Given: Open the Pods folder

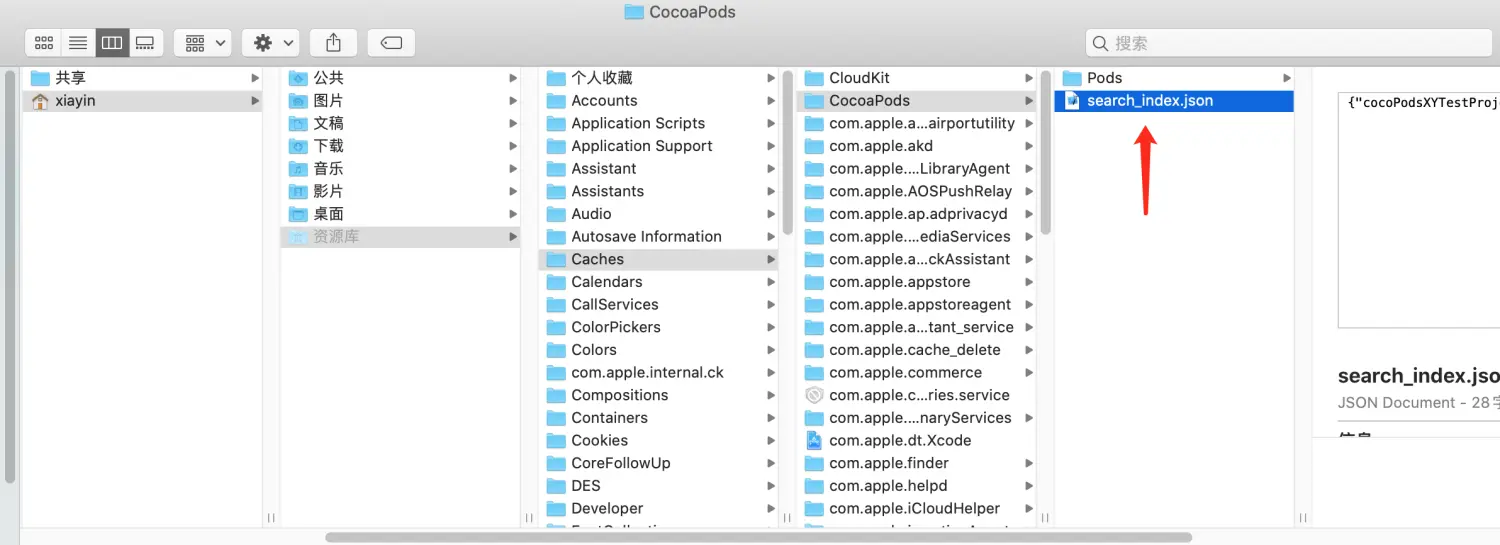Looking at the screenshot, I should pyautogui.click(x=1104, y=78).
